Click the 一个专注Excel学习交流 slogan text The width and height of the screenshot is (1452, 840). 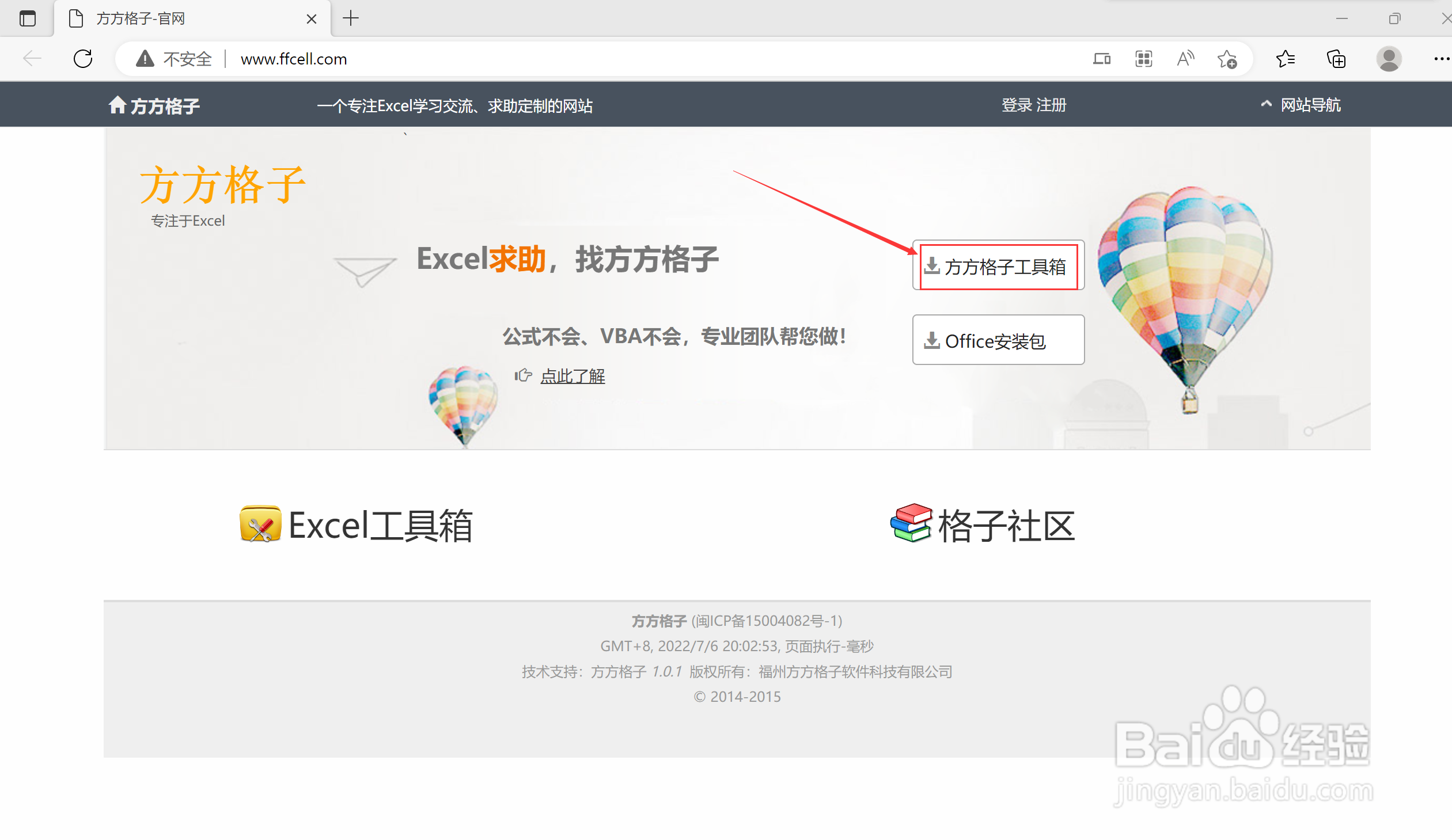click(x=454, y=106)
